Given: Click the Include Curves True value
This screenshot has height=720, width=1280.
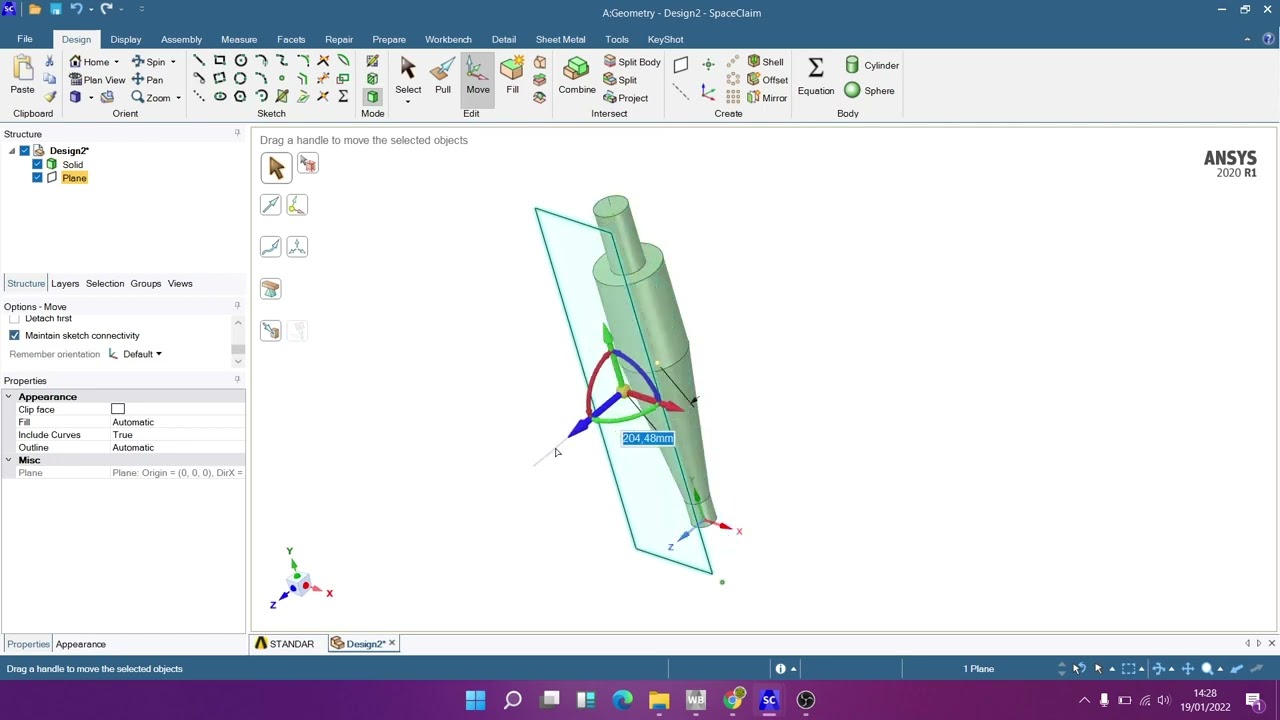Looking at the screenshot, I should [x=177, y=435].
